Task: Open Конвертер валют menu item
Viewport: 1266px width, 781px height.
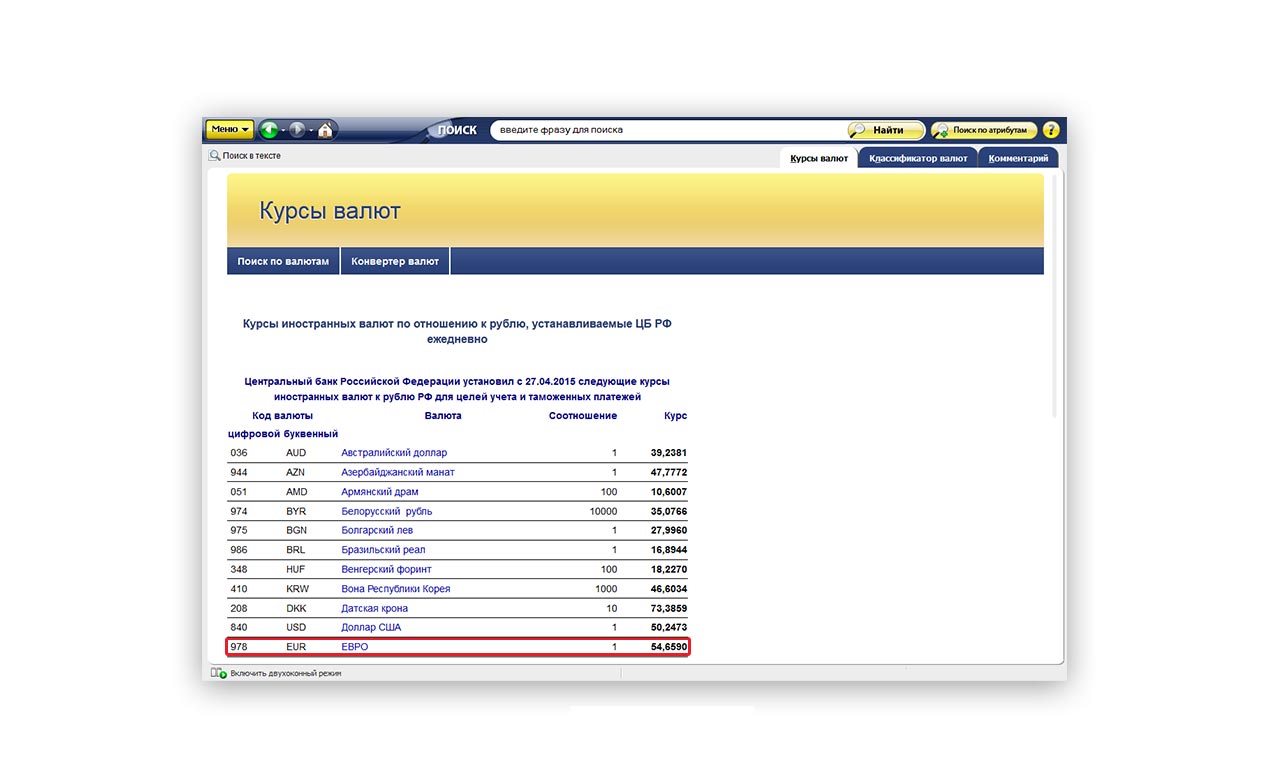Action: (395, 261)
